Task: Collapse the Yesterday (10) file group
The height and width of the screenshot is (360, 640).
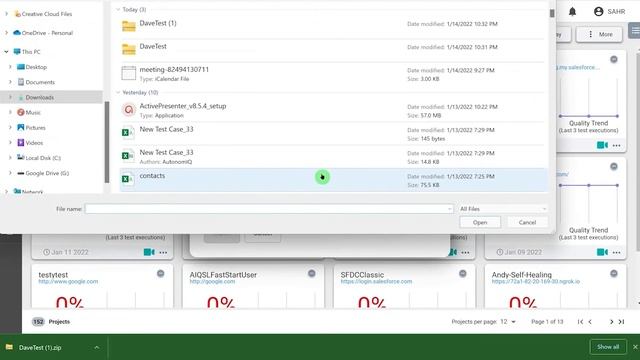Action: tap(118, 93)
